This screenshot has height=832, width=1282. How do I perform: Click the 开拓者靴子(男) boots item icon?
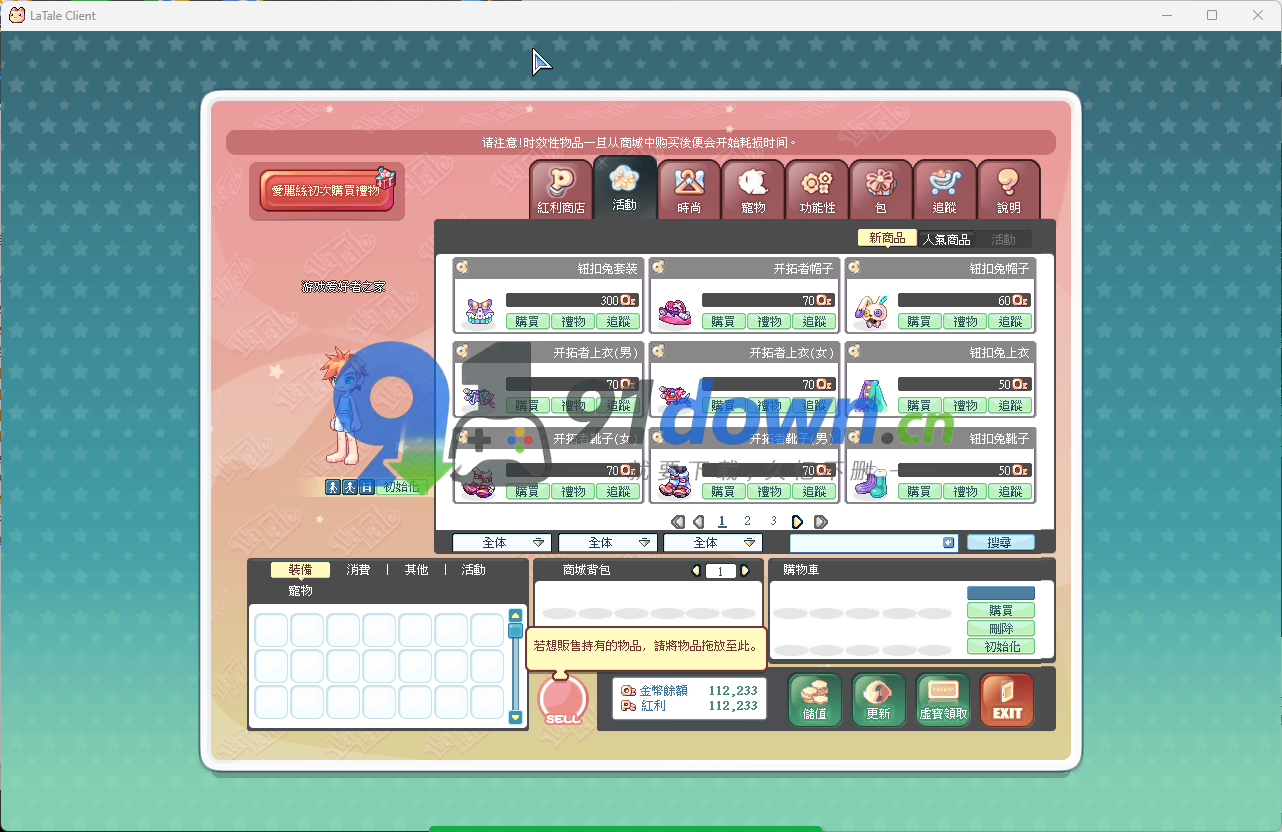[x=675, y=482]
